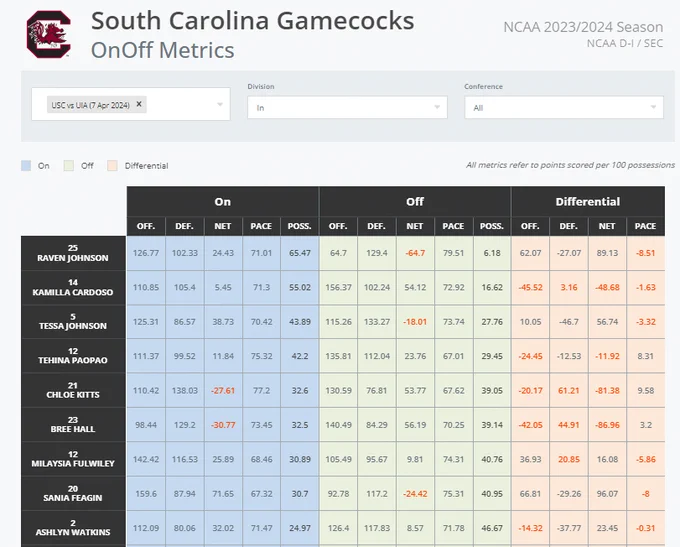680x547 pixels.
Task: Open the game selection dropdown arrow
Action: (x=220, y=105)
